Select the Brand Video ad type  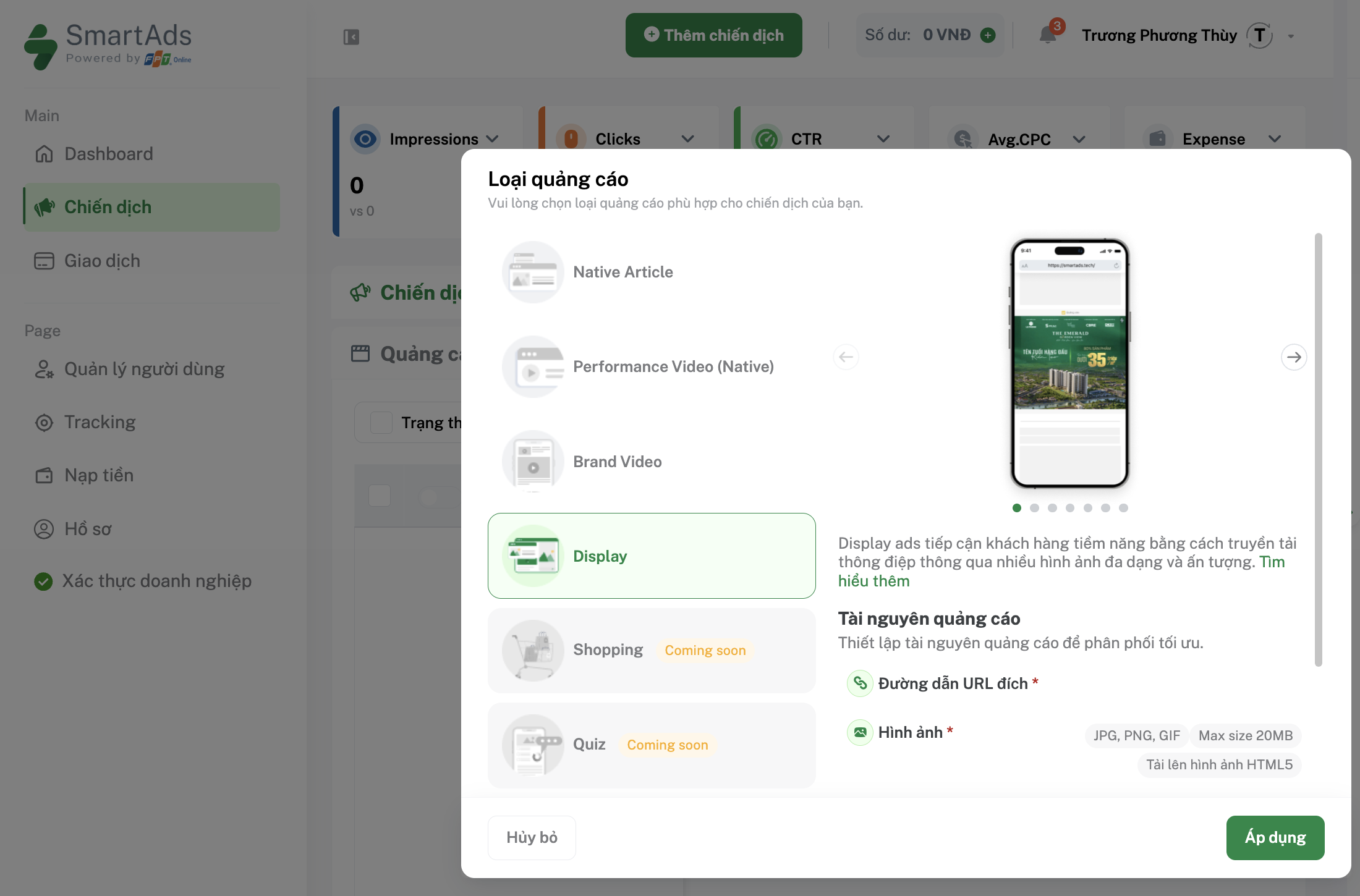click(x=617, y=462)
